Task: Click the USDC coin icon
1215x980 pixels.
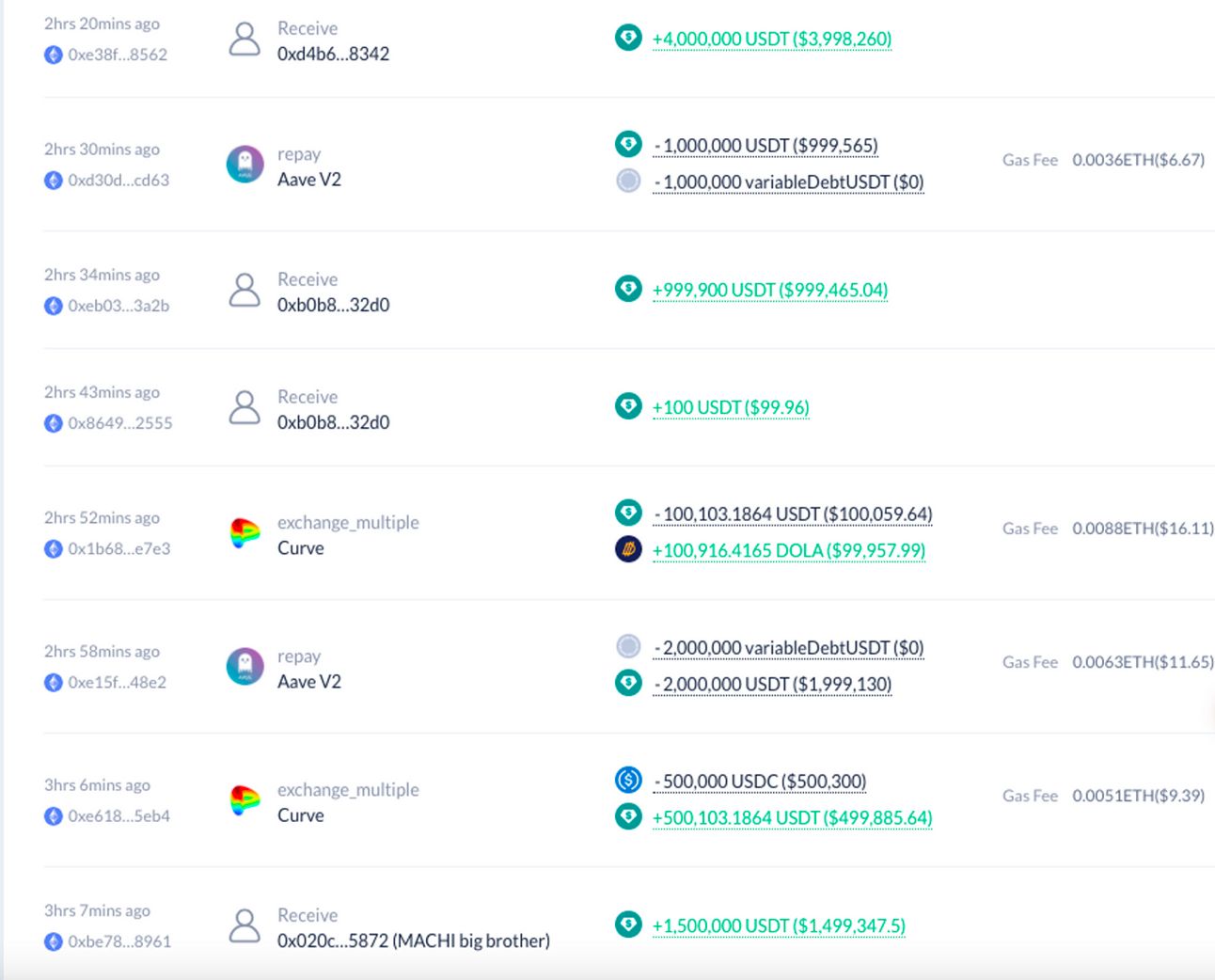Action: click(x=628, y=780)
